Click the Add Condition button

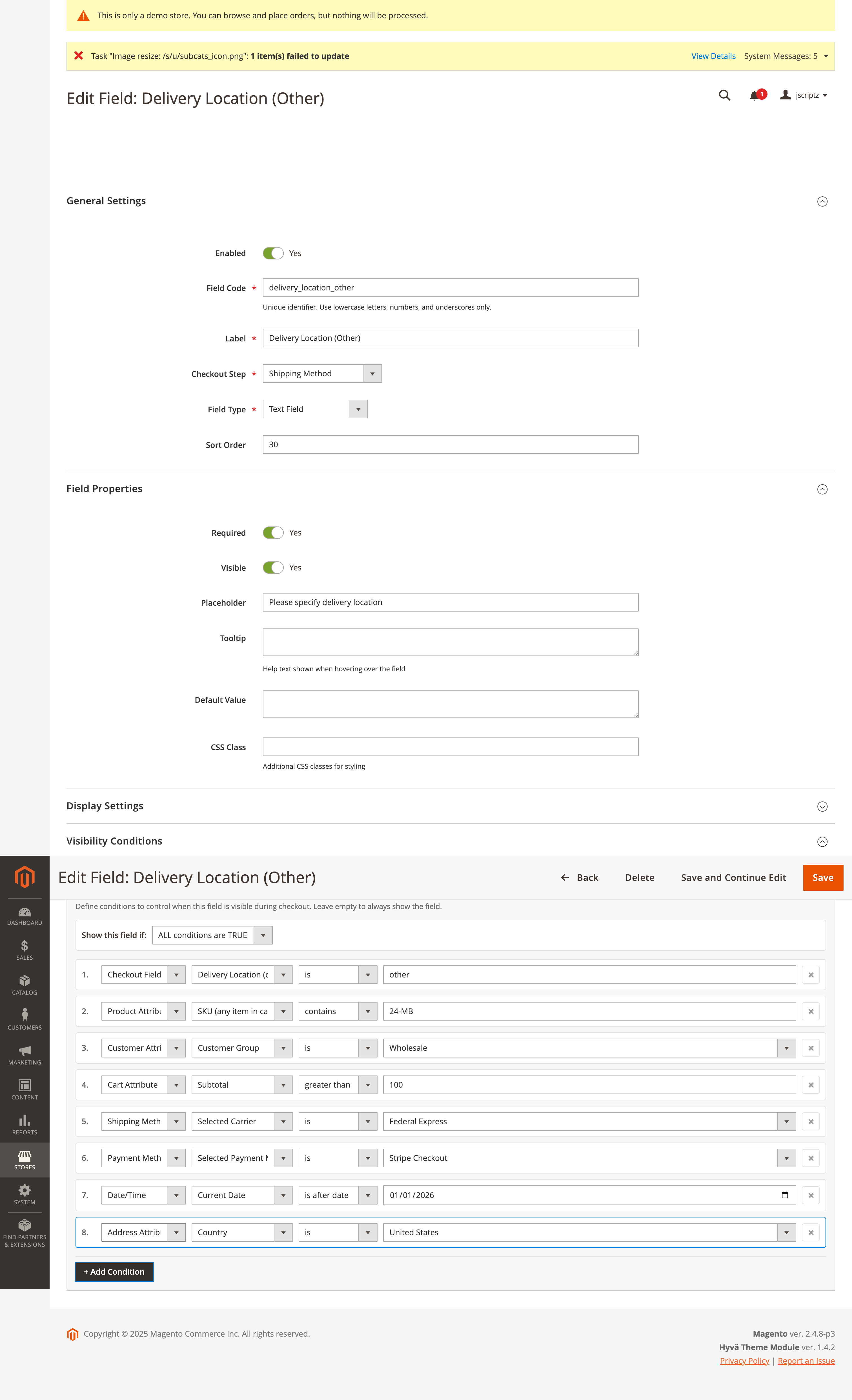(114, 1272)
